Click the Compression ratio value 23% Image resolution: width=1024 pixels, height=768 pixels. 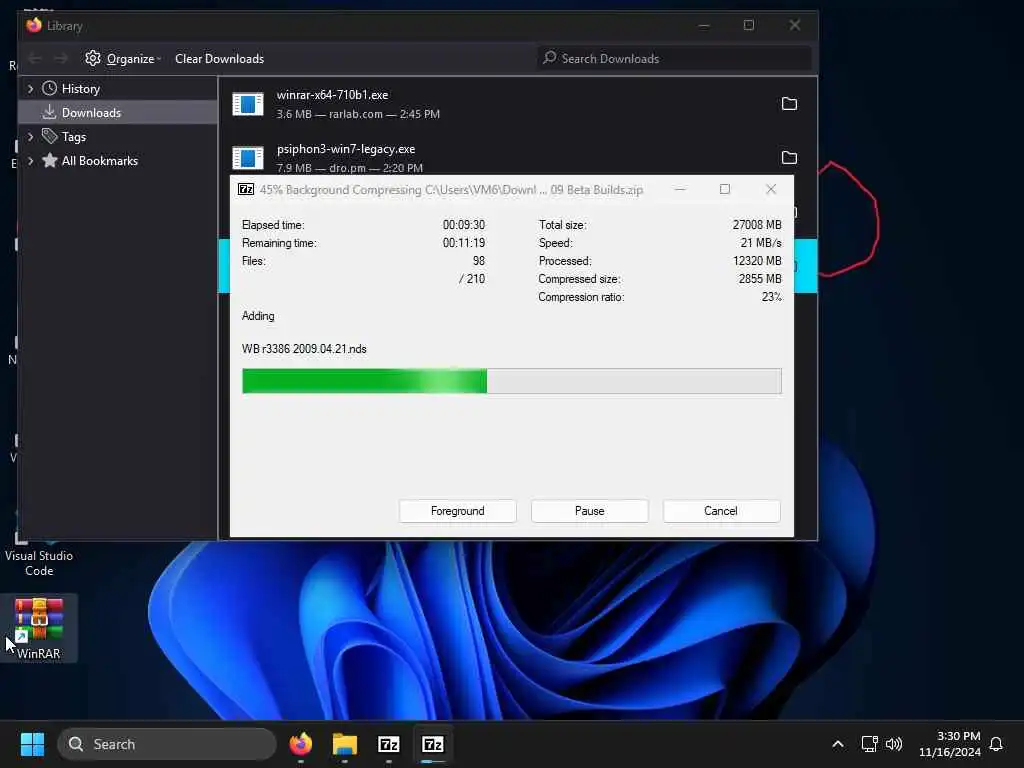[x=771, y=296]
